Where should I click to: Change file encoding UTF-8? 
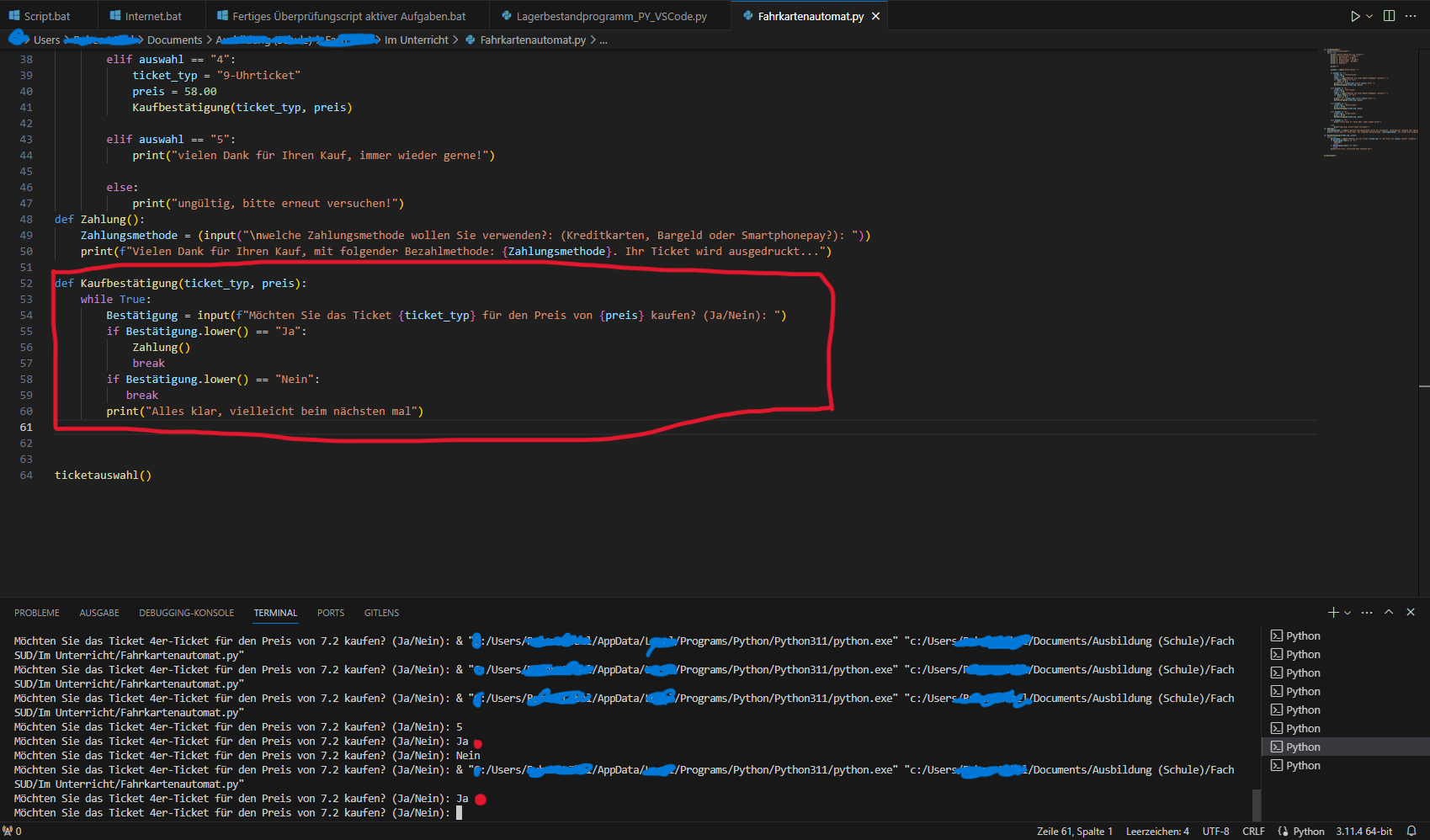point(1215,831)
